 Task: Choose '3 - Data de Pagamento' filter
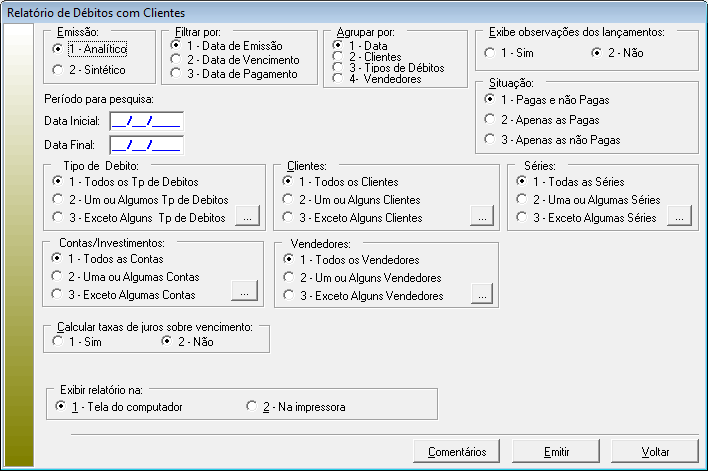(177, 72)
